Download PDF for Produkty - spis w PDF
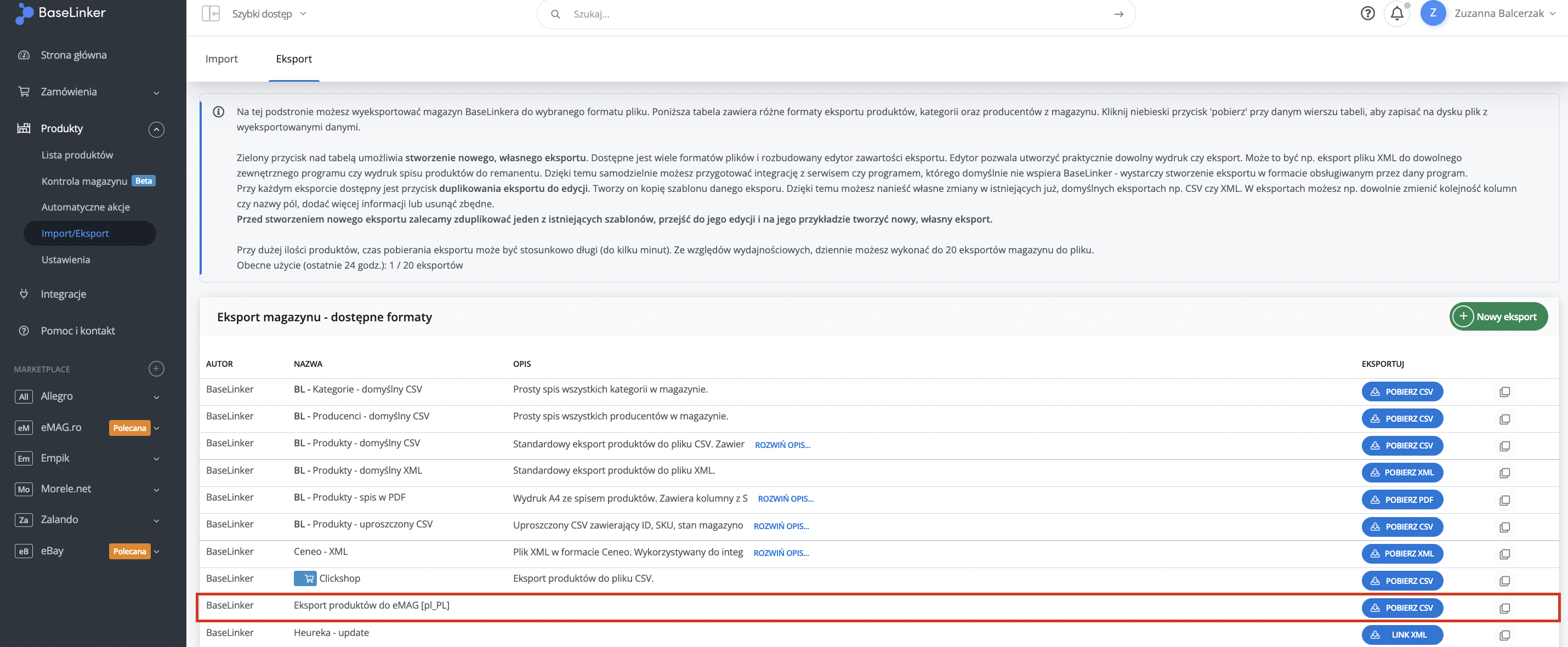This screenshot has height=647, width=1568. 1402,500
